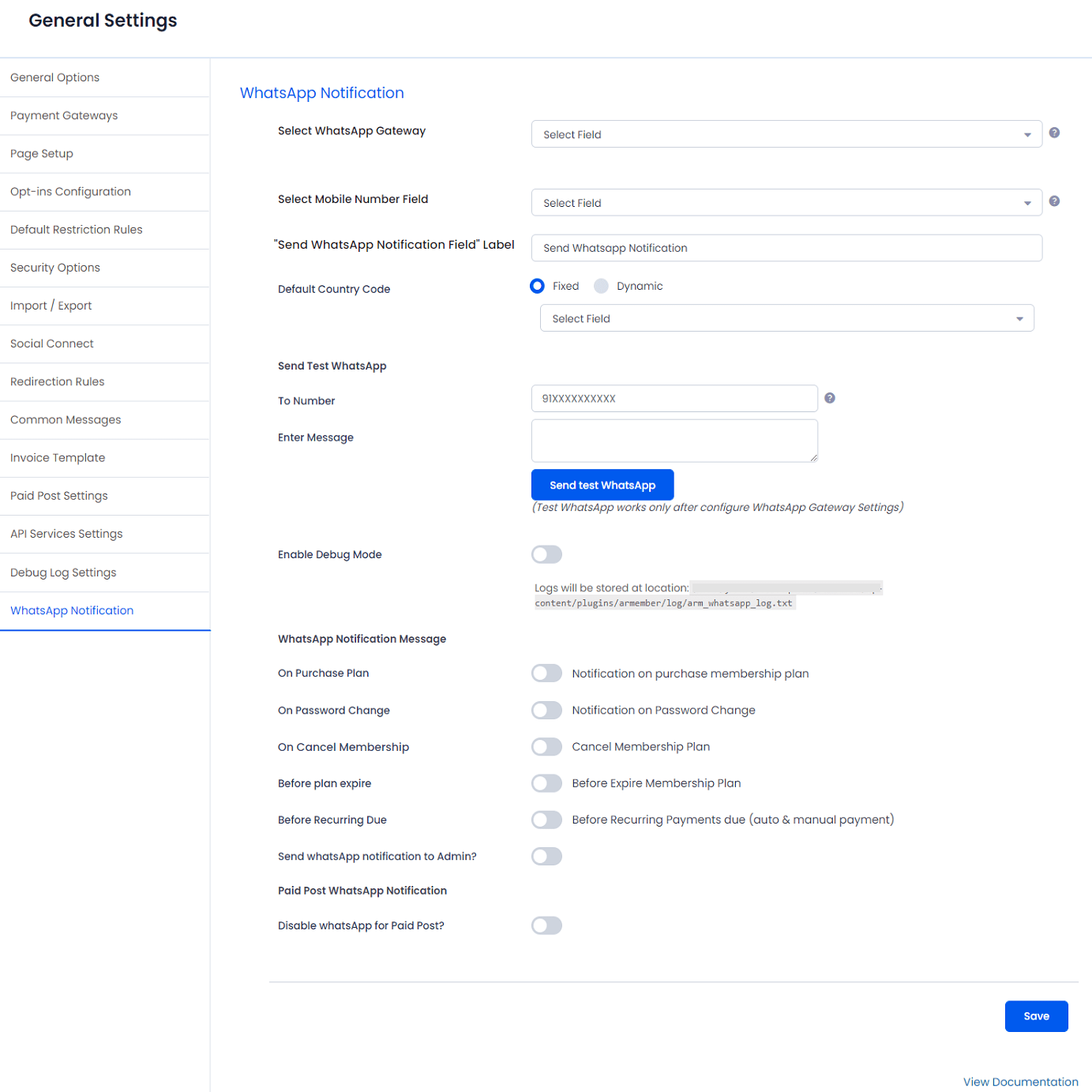The height and width of the screenshot is (1092, 1092).
Task: Toggle On Cancel Membership notification
Action: (x=546, y=746)
